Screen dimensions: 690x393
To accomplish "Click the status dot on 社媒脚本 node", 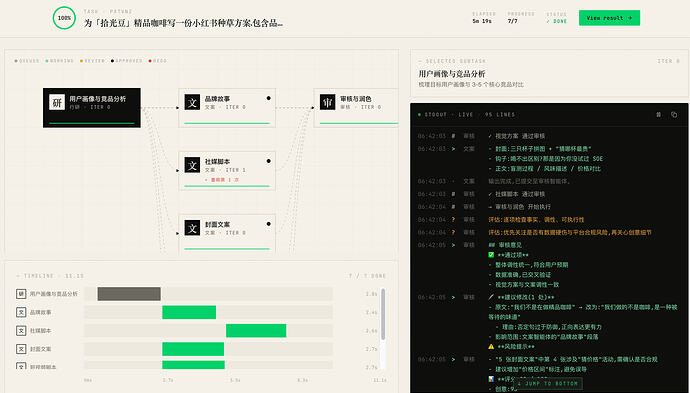I will pyautogui.click(x=268, y=161).
